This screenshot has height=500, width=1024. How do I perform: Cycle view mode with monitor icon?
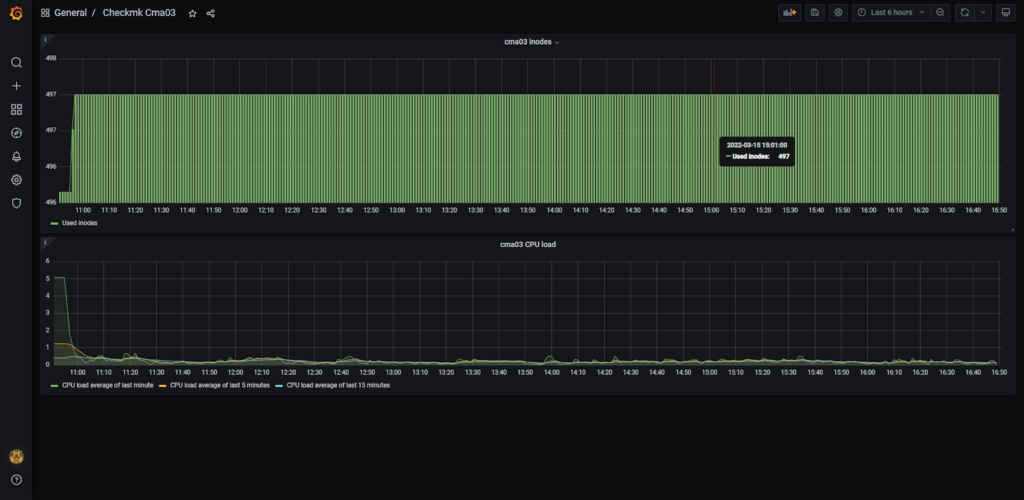[1006, 12]
